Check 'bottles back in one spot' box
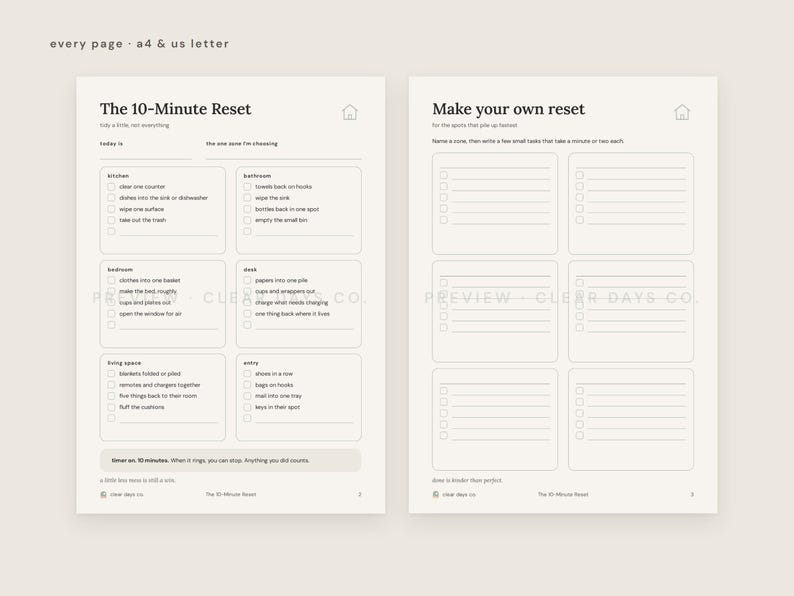 click(247, 209)
